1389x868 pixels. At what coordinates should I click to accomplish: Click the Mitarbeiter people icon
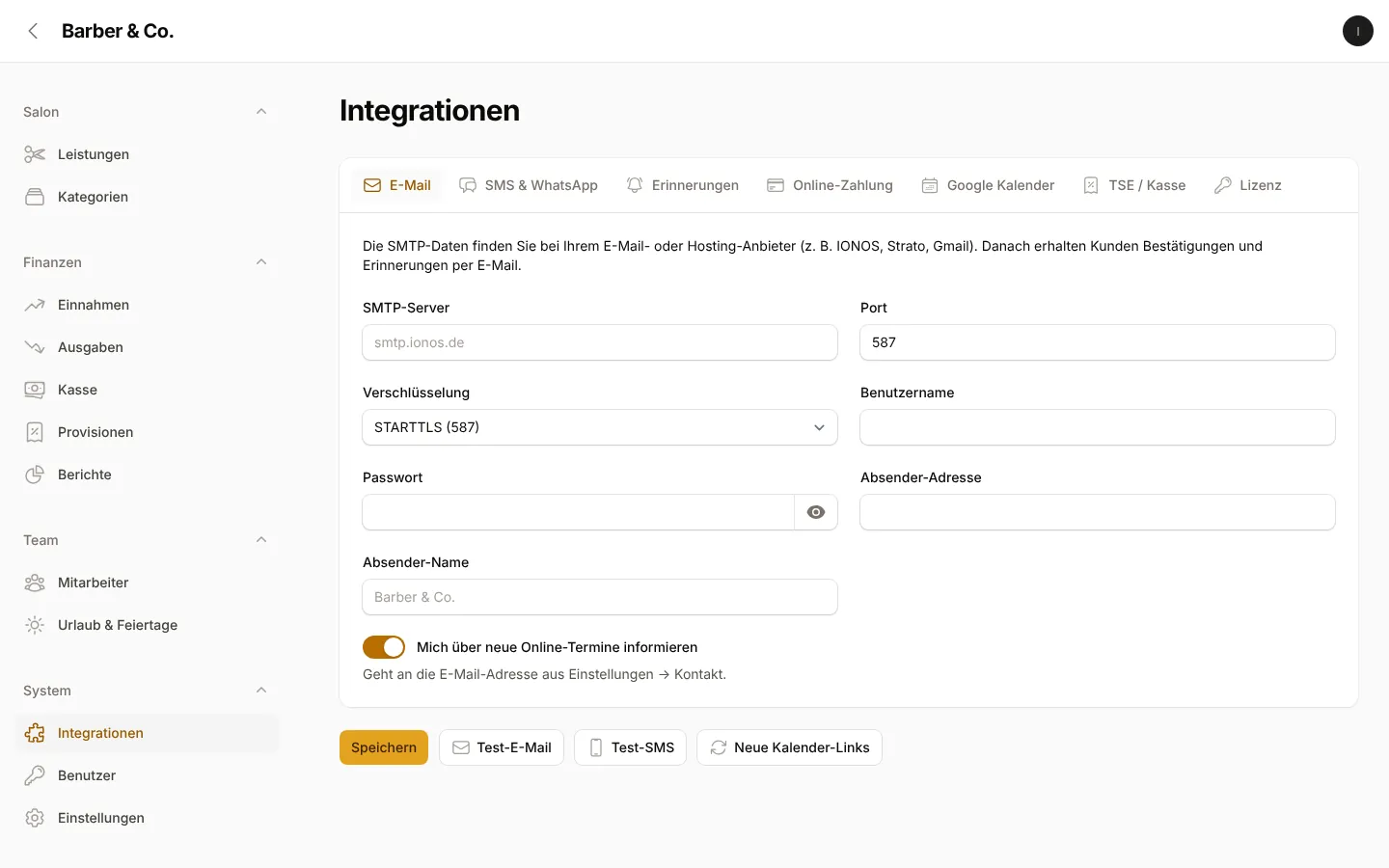[x=35, y=583]
